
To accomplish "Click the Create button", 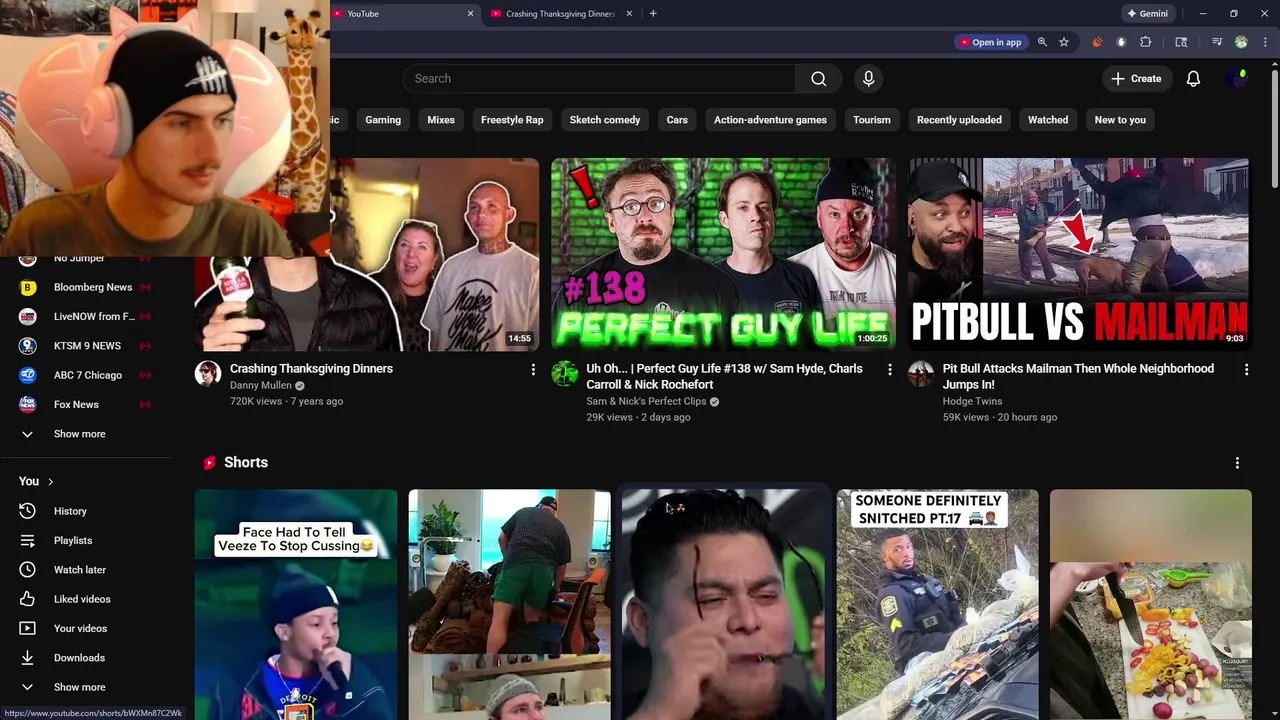I will (x=1136, y=78).
